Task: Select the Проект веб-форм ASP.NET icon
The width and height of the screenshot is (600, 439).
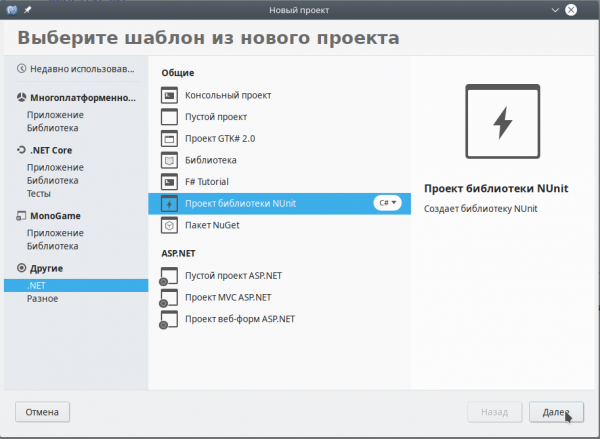Action: (169, 320)
